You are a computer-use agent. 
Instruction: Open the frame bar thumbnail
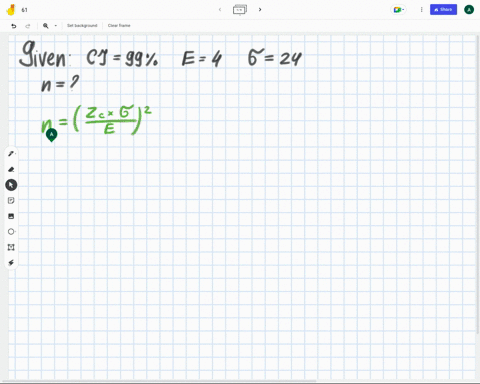pyautogui.click(x=240, y=10)
